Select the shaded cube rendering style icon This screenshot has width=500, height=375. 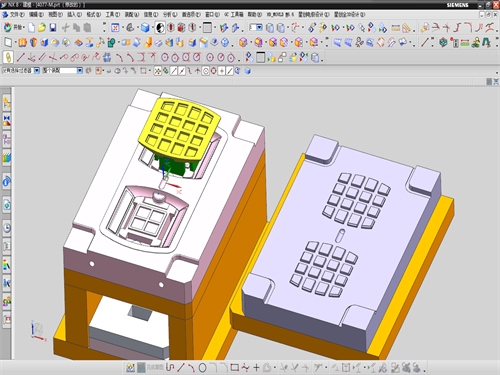145,28
